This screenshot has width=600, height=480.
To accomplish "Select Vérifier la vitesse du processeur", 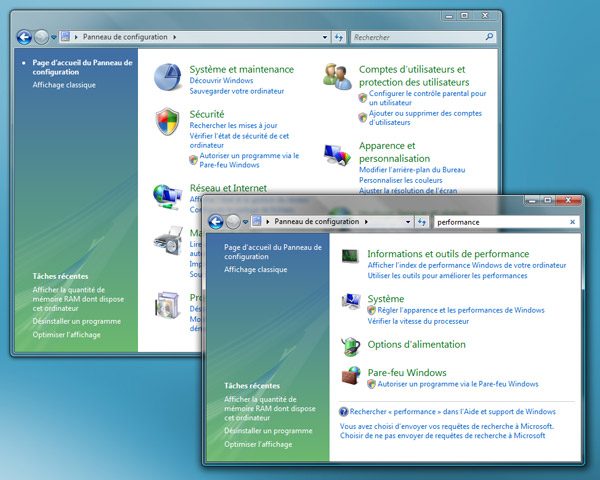I will [418, 321].
